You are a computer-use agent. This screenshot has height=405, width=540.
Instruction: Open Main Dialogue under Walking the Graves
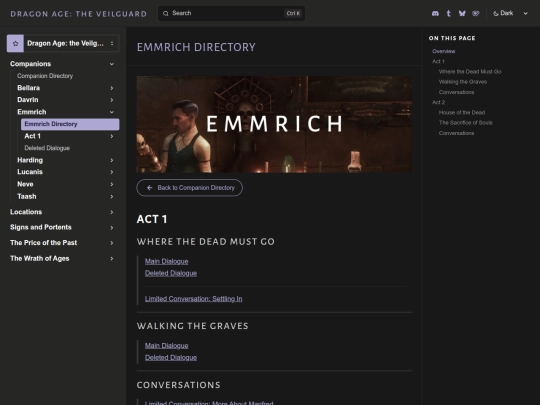click(x=166, y=345)
